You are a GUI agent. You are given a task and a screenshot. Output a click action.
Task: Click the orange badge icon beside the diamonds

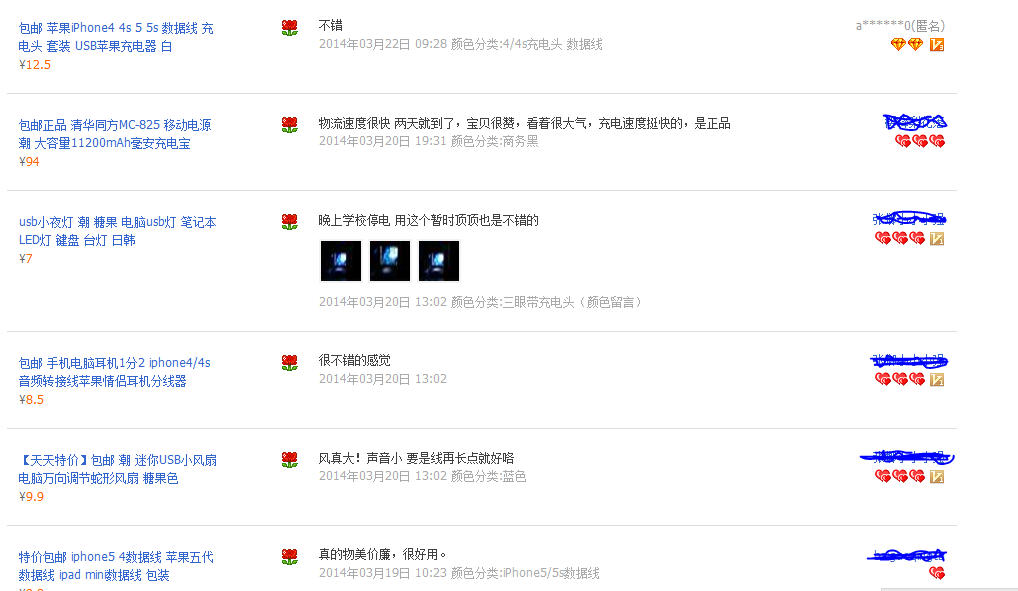click(937, 44)
